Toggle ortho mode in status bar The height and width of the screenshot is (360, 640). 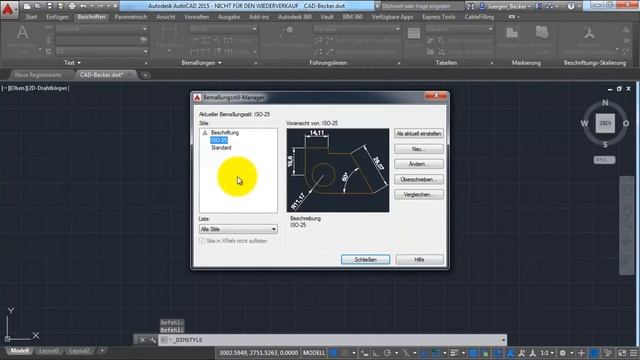[376, 353]
